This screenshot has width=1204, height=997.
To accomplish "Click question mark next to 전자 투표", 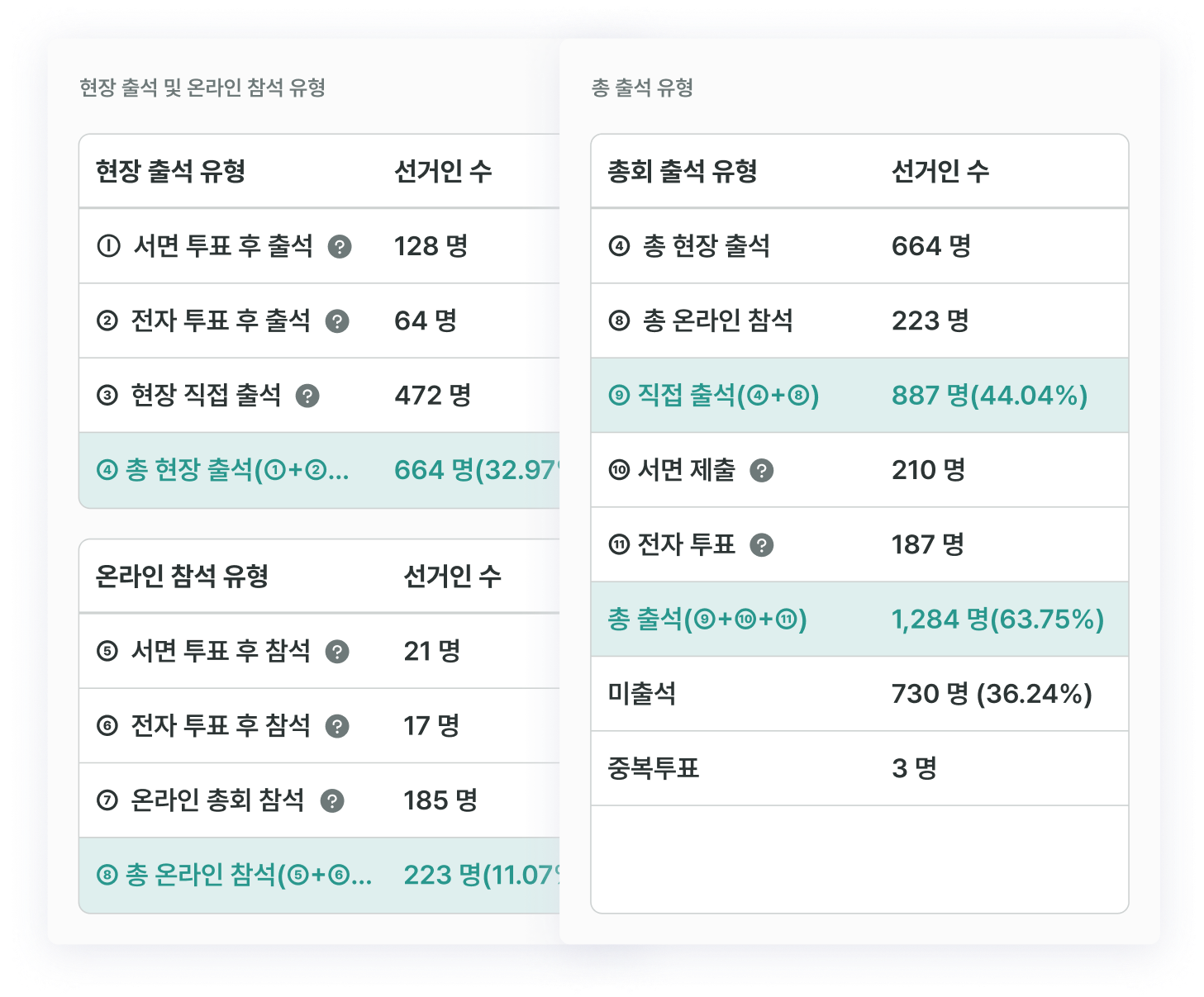I will pyautogui.click(x=761, y=545).
